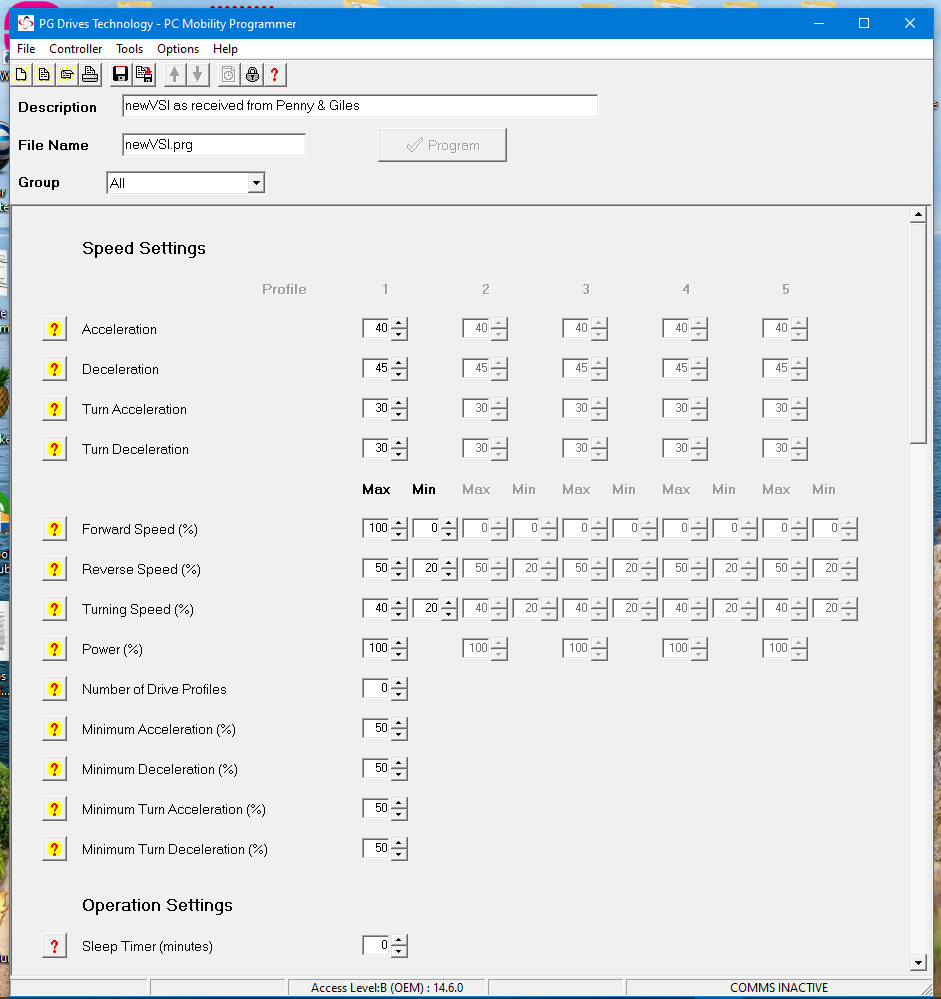This screenshot has height=999, width=941.
Task: Expand the Group dropdown showing All
Action: click(256, 183)
